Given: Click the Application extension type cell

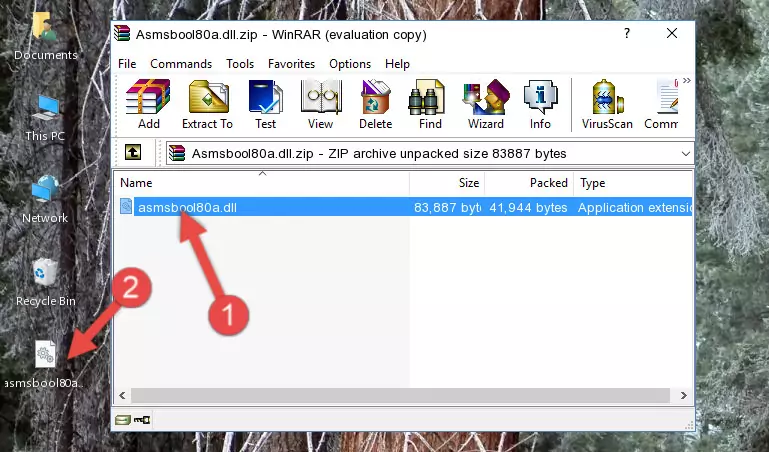Looking at the screenshot, I should tap(635, 208).
